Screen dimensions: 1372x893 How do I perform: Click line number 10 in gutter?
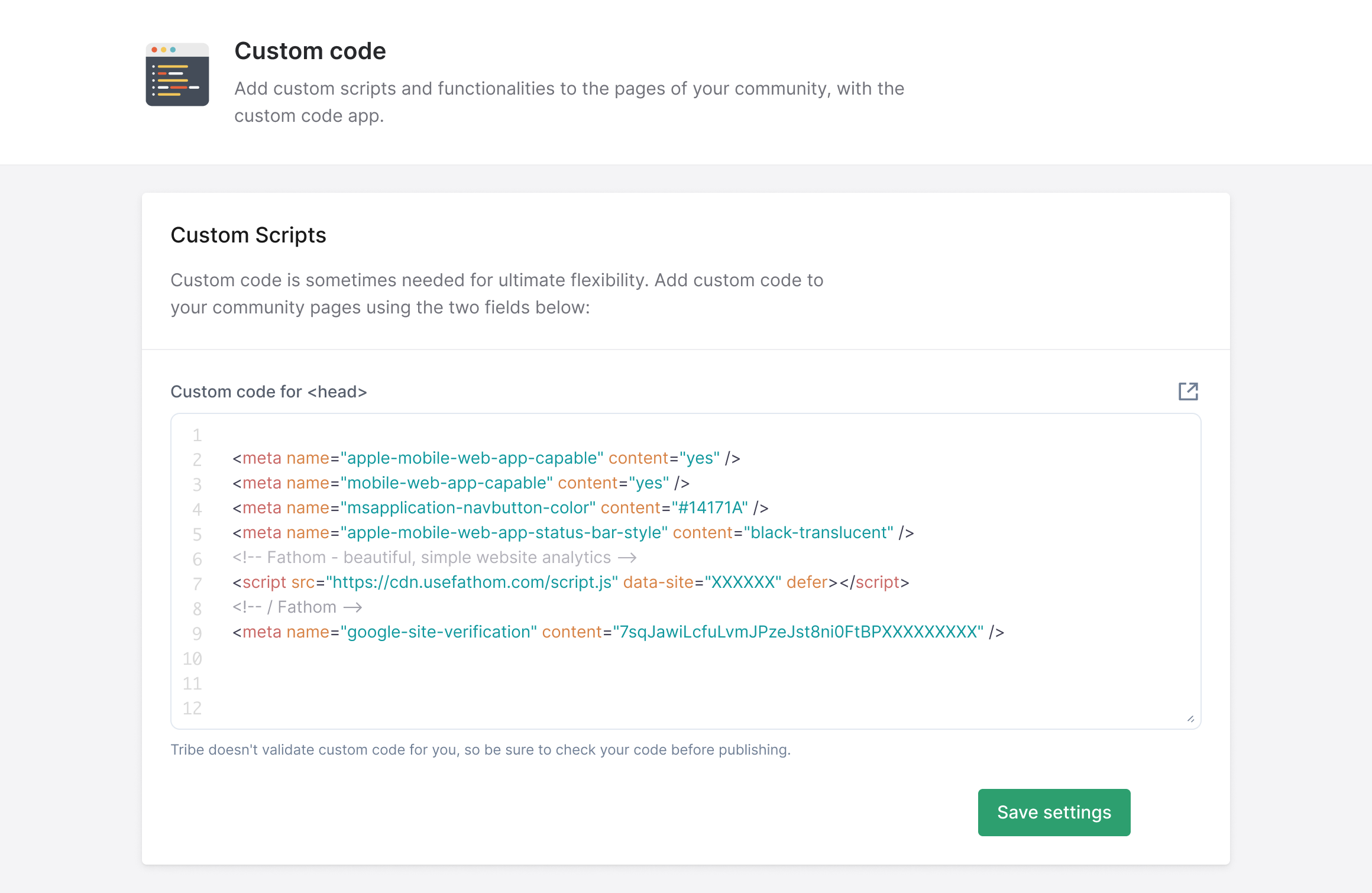[x=192, y=658]
